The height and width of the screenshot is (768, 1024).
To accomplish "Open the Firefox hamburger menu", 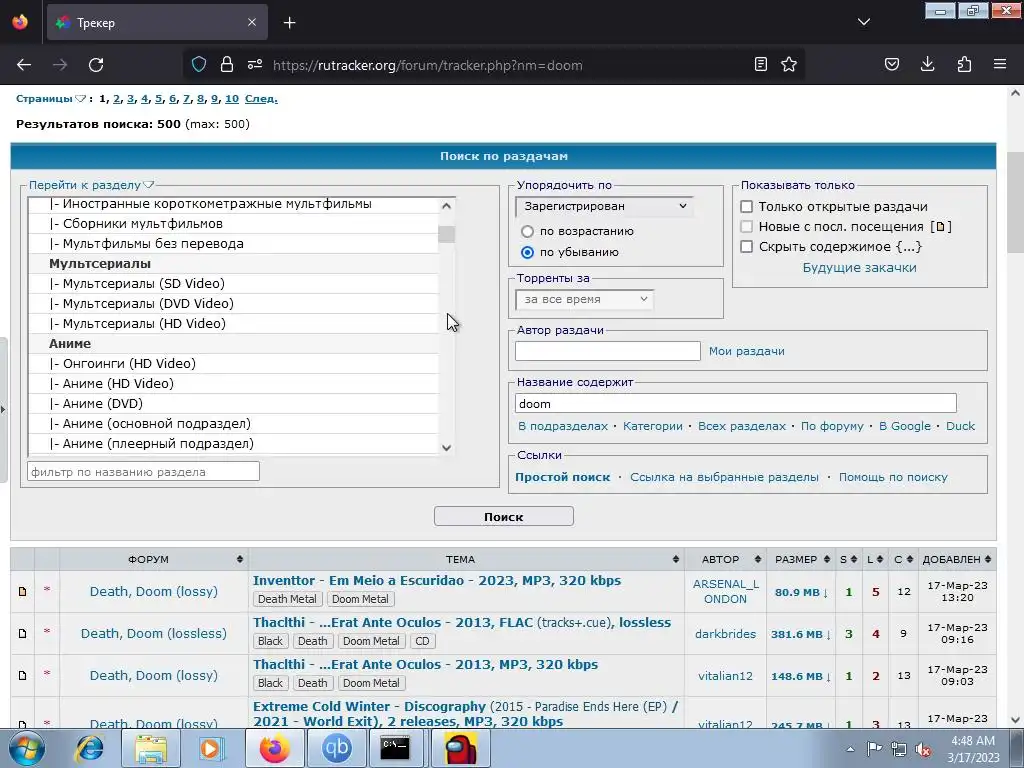I will coord(1000,65).
